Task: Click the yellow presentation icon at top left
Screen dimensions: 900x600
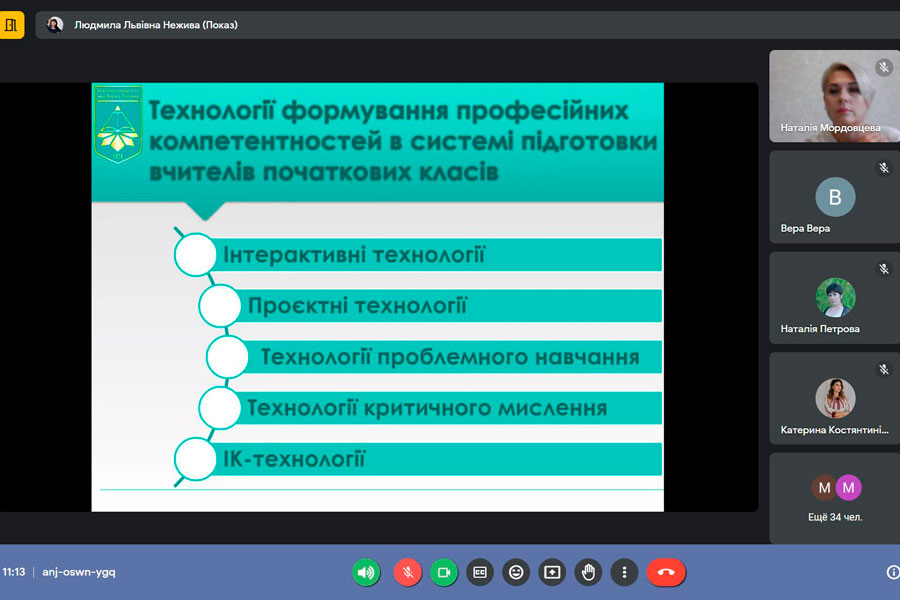Action: pyautogui.click(x=11, y=25)
